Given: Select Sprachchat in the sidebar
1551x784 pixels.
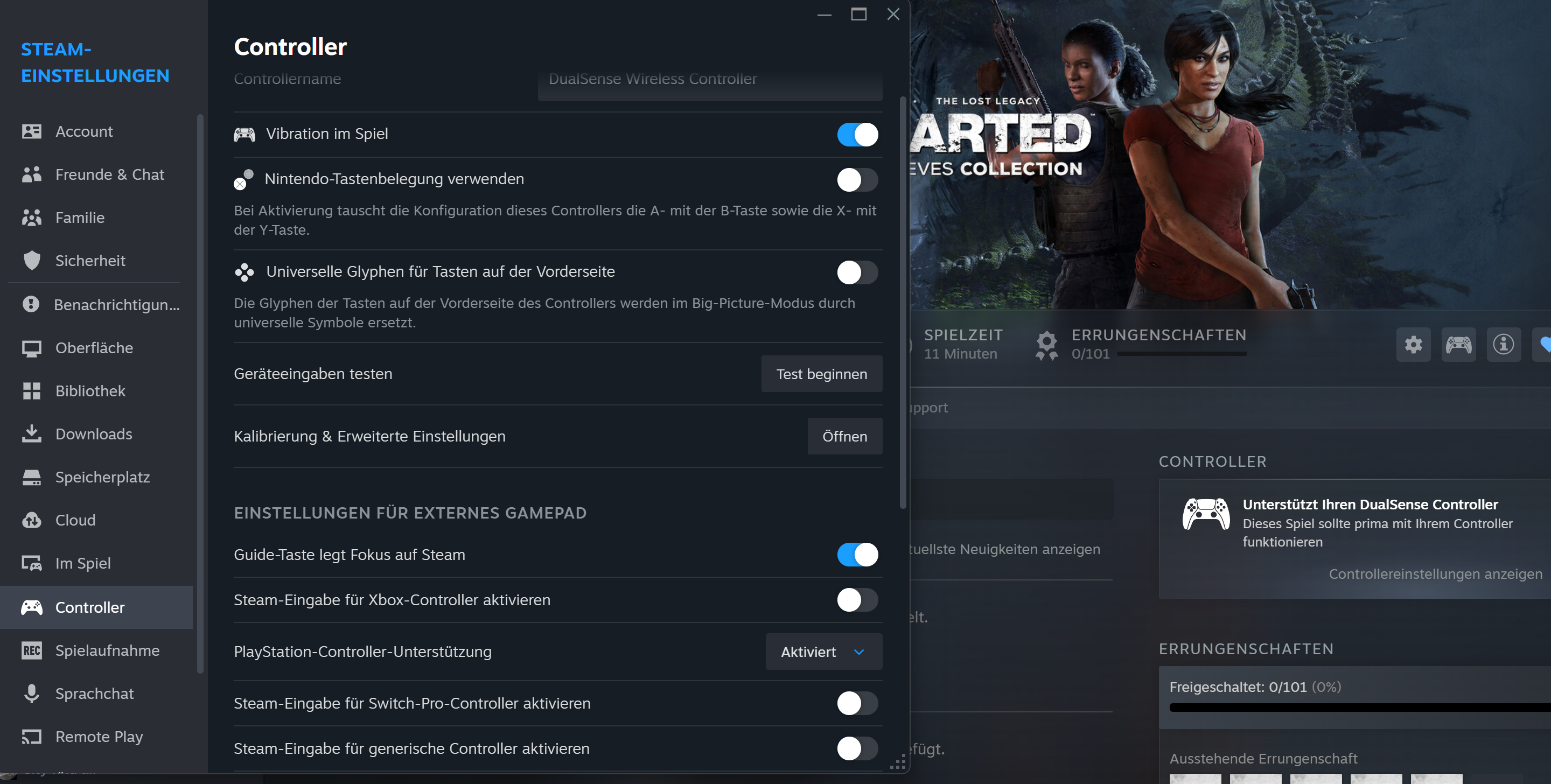Looking at the screenshot, I should [95, 694].
